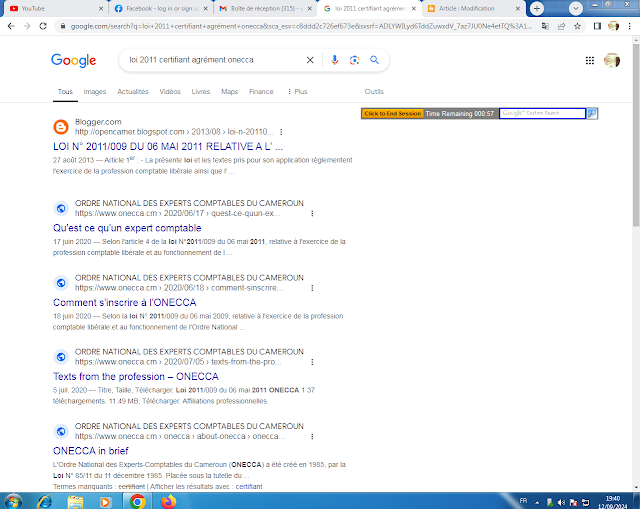Select the Vidéos search filter
Viewport: 640px width, 509px height.
point(170,91)
